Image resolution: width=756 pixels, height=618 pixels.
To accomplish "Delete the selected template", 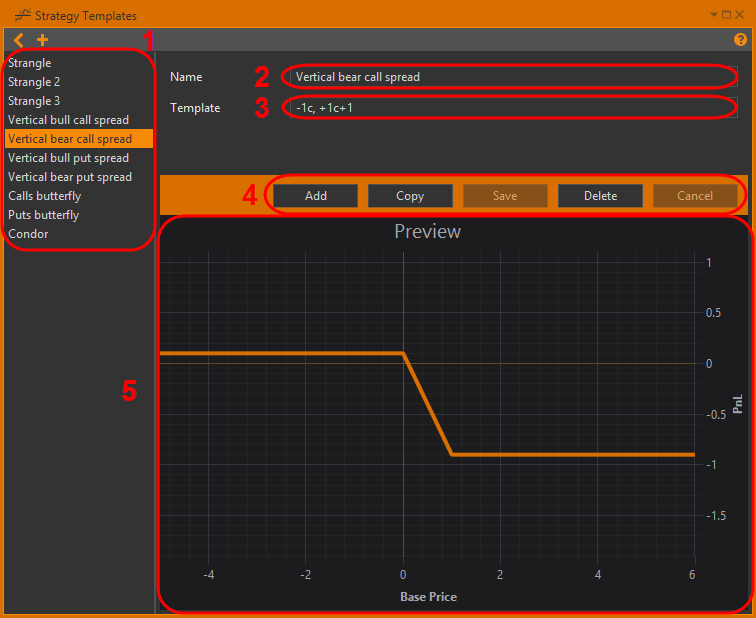I will tap(600, 196).
